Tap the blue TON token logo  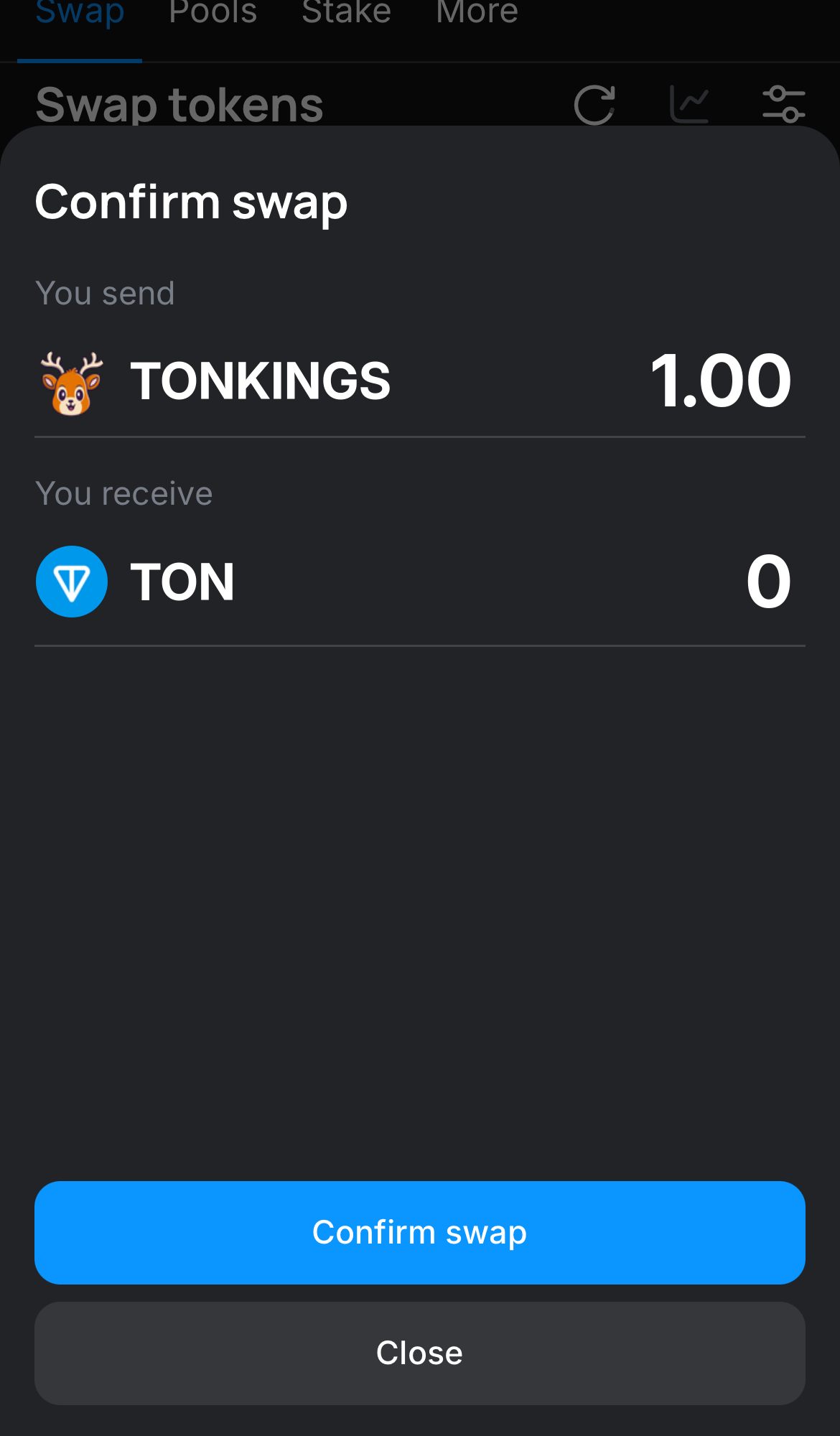(x=72, y=582)
